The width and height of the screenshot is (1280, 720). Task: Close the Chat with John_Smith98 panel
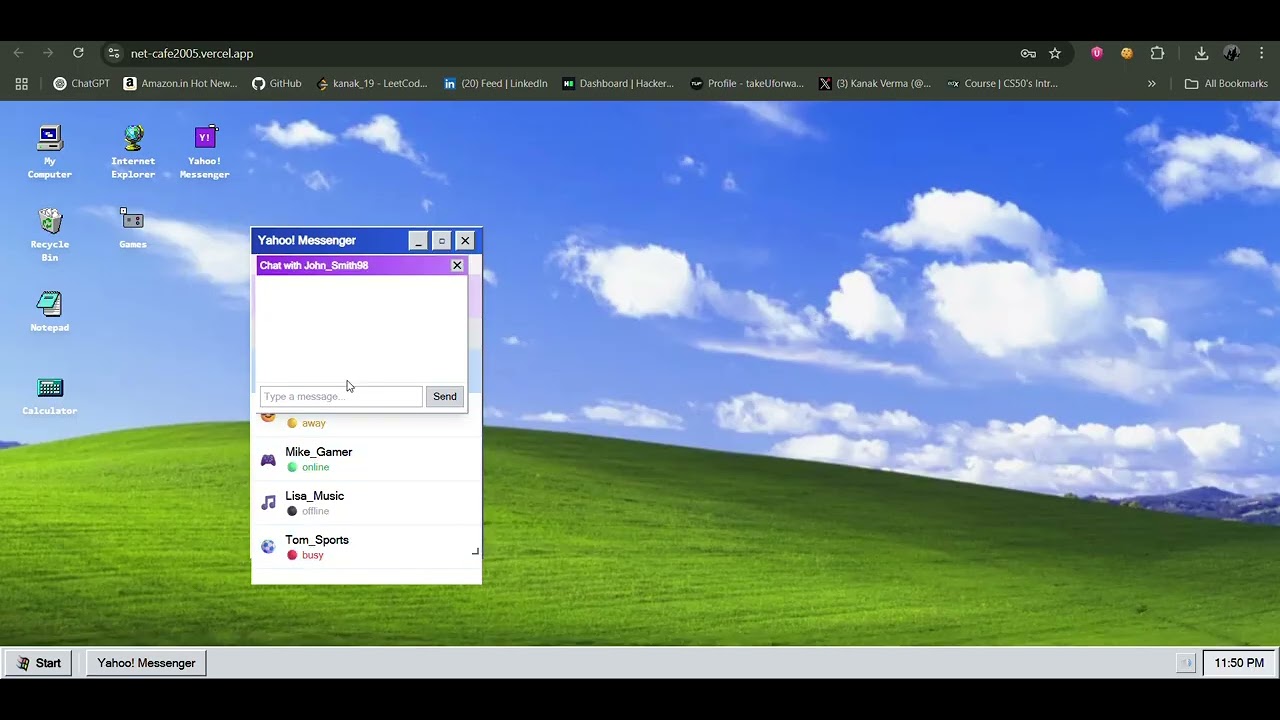point(457,265)
